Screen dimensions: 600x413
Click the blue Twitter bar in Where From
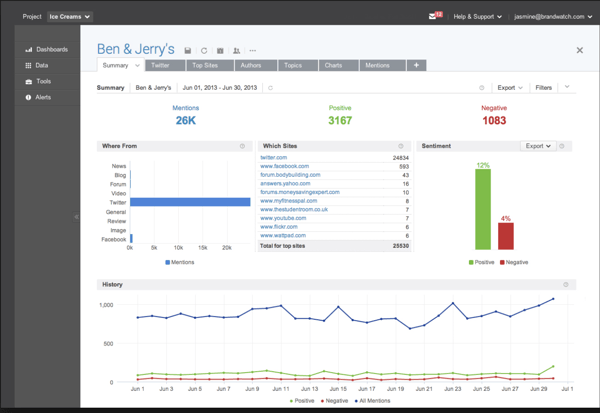190,202
